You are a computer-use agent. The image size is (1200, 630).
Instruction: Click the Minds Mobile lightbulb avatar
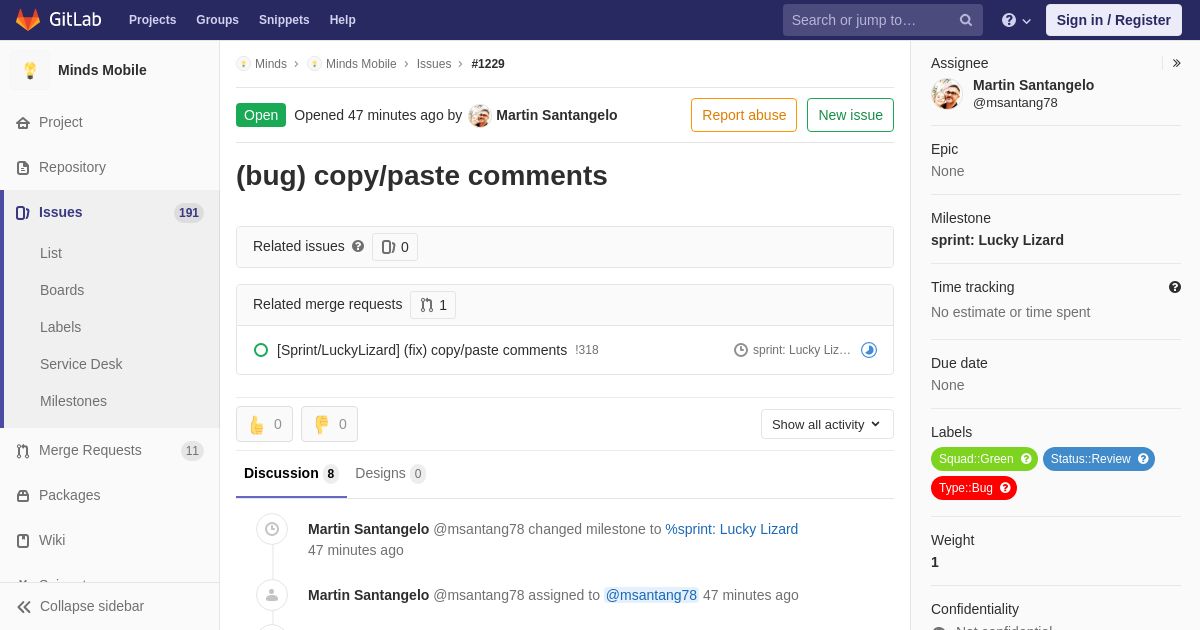(x=30, y=70)
